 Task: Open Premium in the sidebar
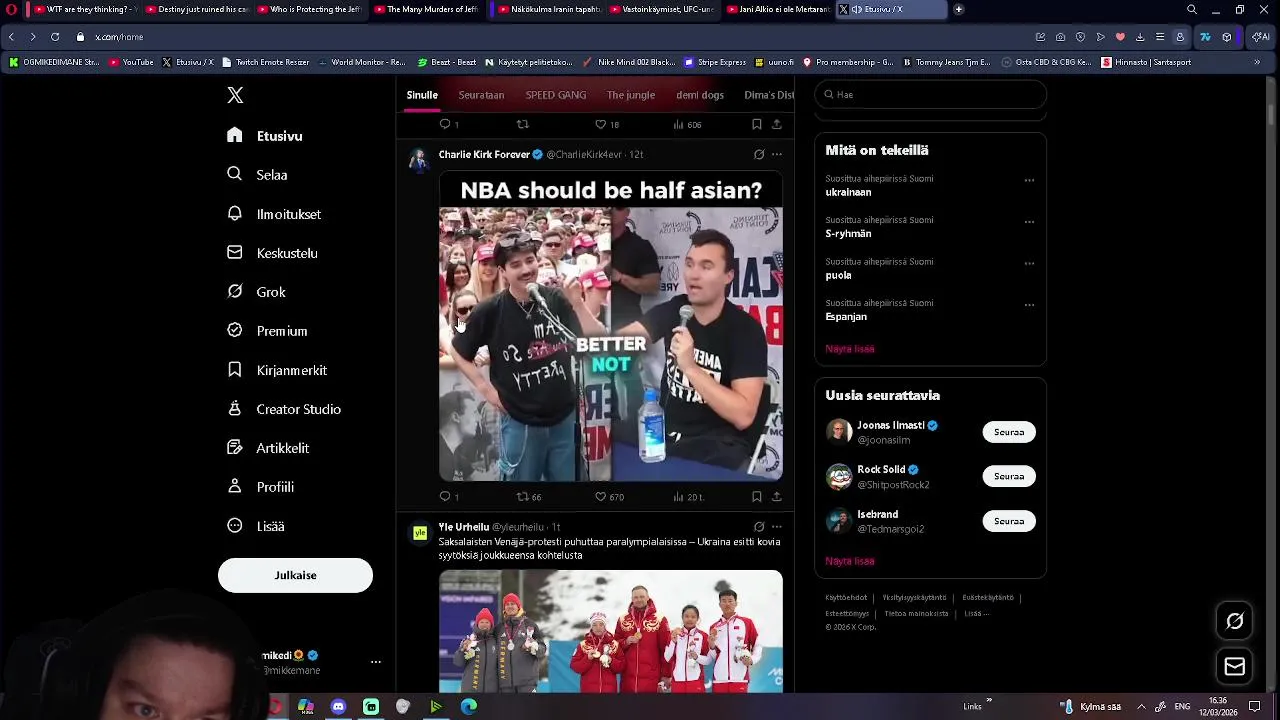pyautogui.click(x=267, y=331)
